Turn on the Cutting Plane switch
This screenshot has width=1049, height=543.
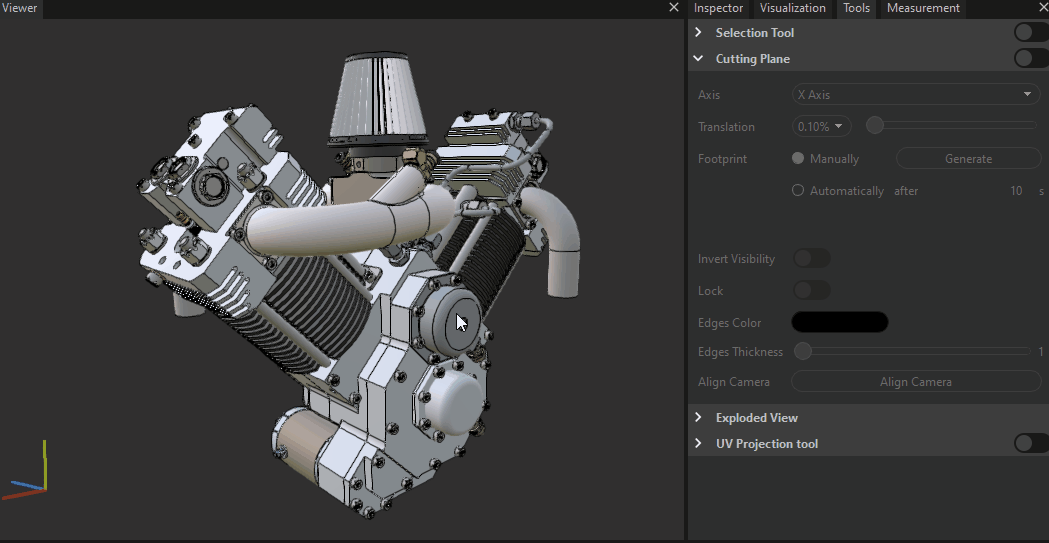point(1031,59)
